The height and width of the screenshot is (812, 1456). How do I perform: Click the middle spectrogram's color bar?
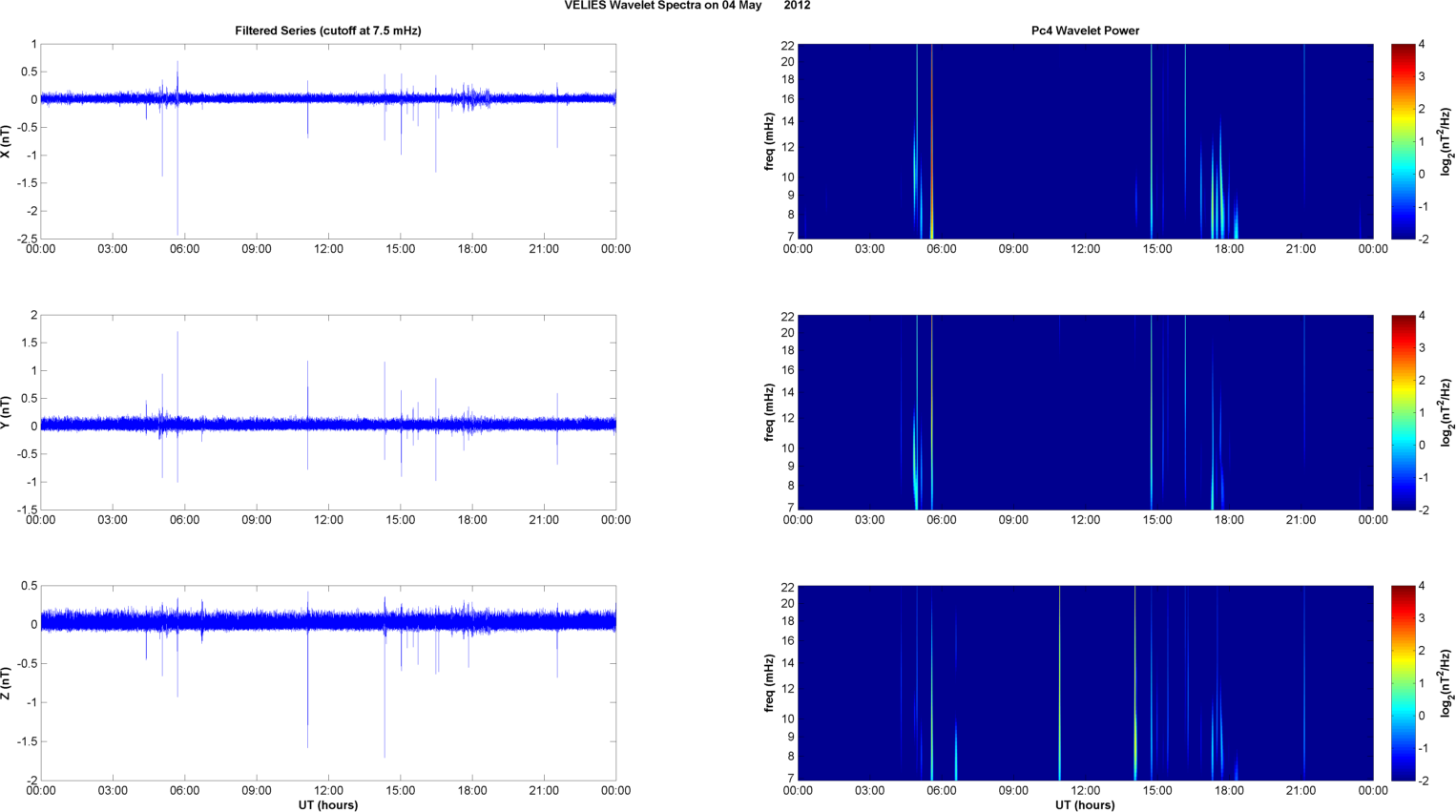pyautogui.click(x=1403, y=412)
